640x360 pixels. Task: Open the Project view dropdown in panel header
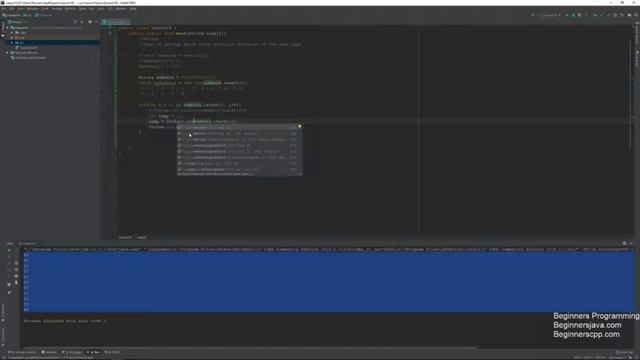click(x=17, y=22)
